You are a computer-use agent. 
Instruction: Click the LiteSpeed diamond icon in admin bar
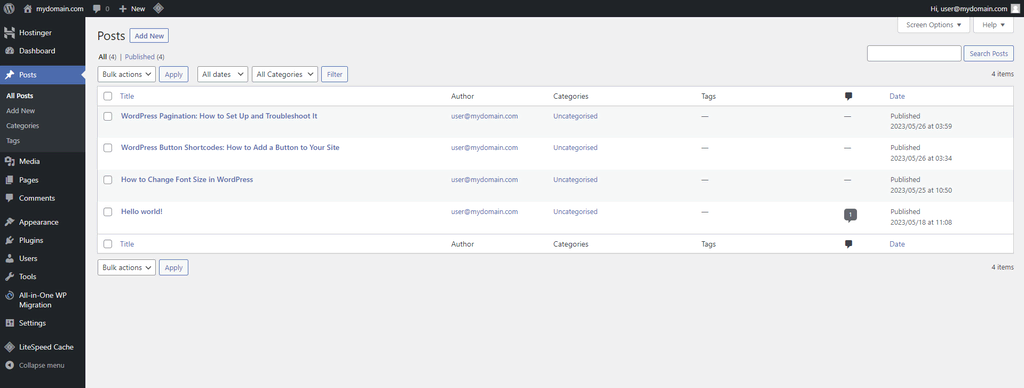158,8
